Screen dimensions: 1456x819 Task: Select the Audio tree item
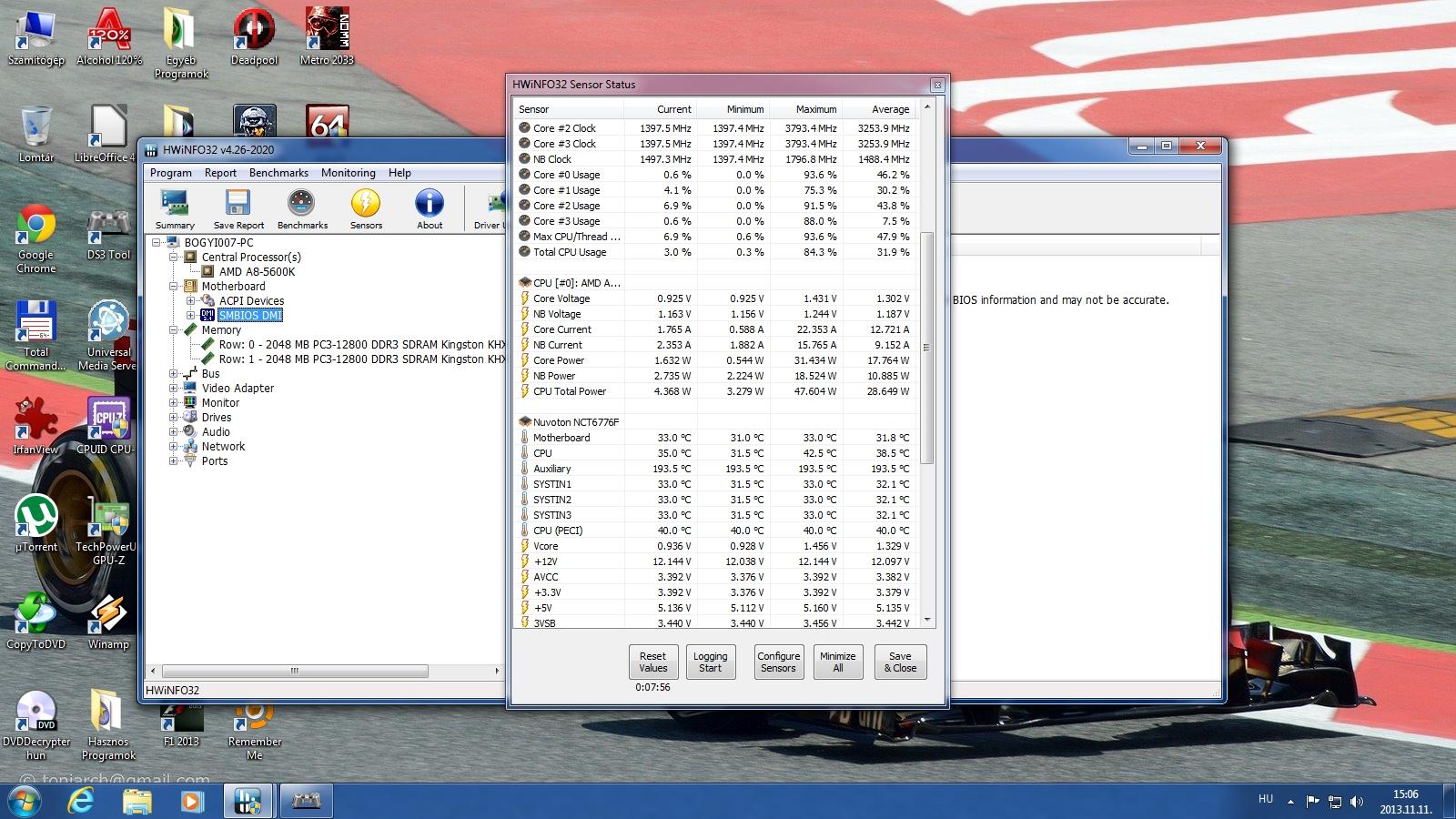coord(216,432)
